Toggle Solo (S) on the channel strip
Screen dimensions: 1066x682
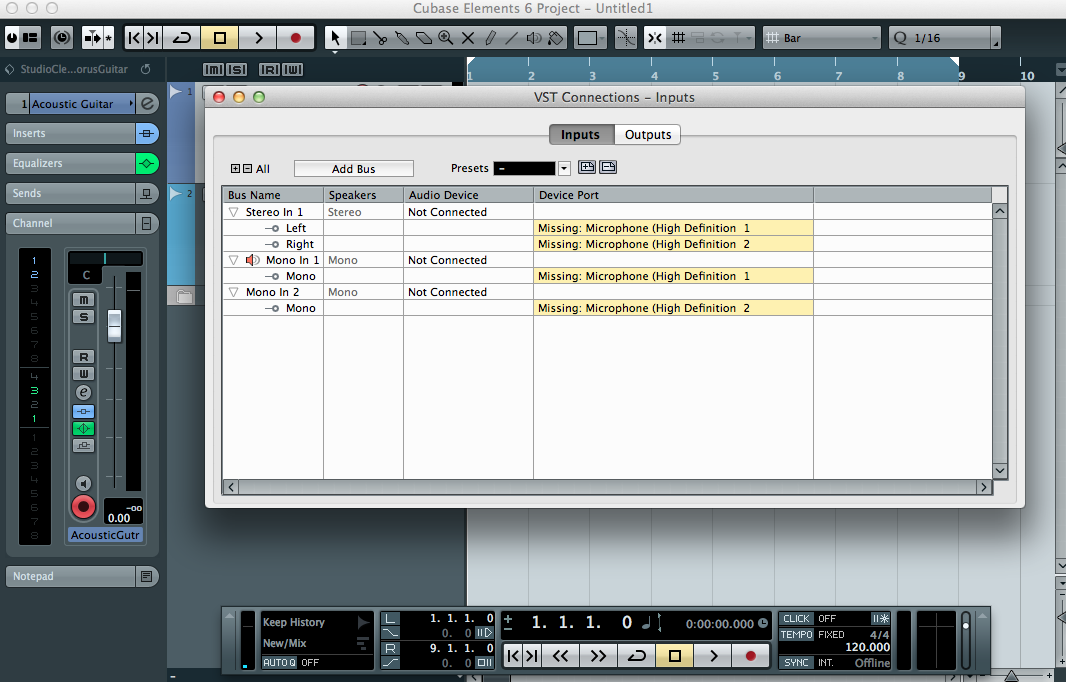pos(84,317)
